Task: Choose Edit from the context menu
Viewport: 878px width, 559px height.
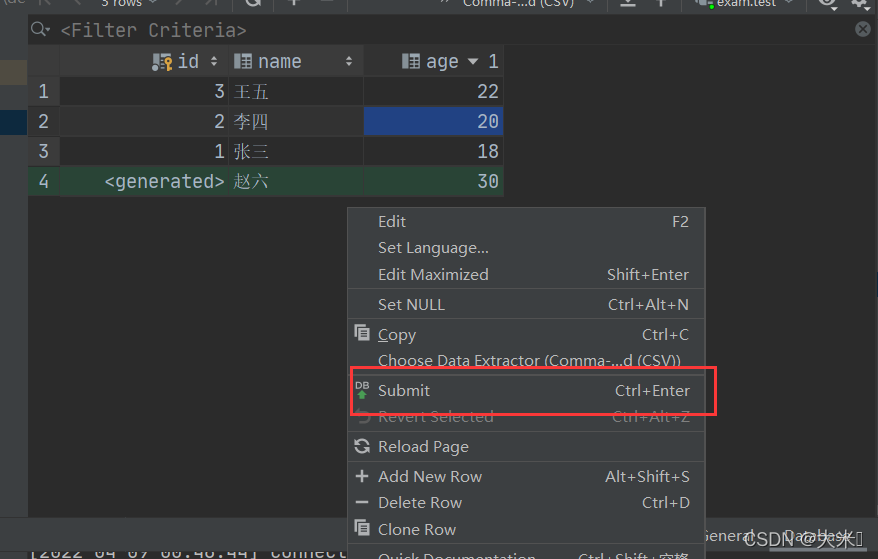Action: [x=526, y=222]
